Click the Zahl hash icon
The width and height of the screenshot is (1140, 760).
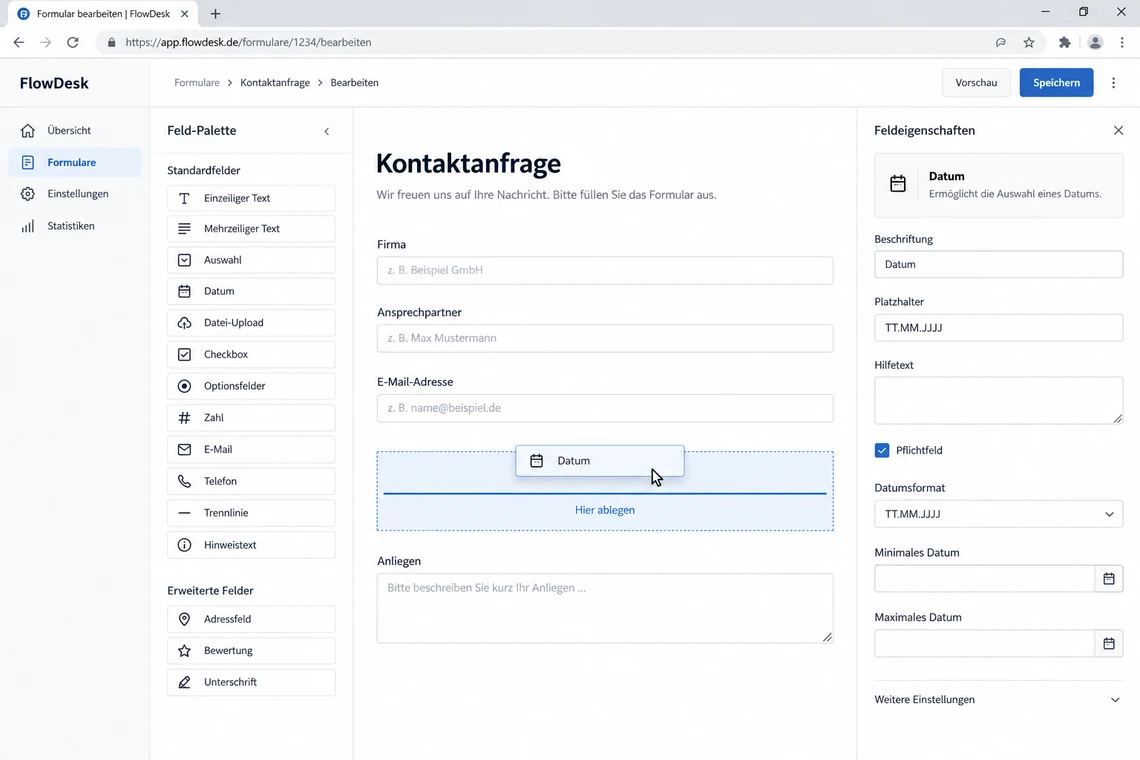184,418
